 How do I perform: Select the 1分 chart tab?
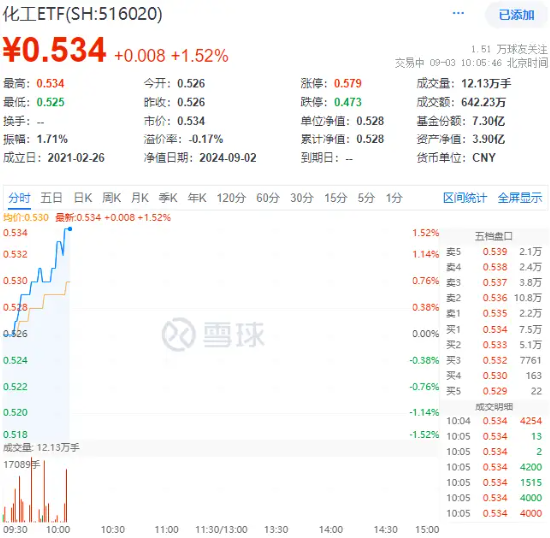(394, 198)
